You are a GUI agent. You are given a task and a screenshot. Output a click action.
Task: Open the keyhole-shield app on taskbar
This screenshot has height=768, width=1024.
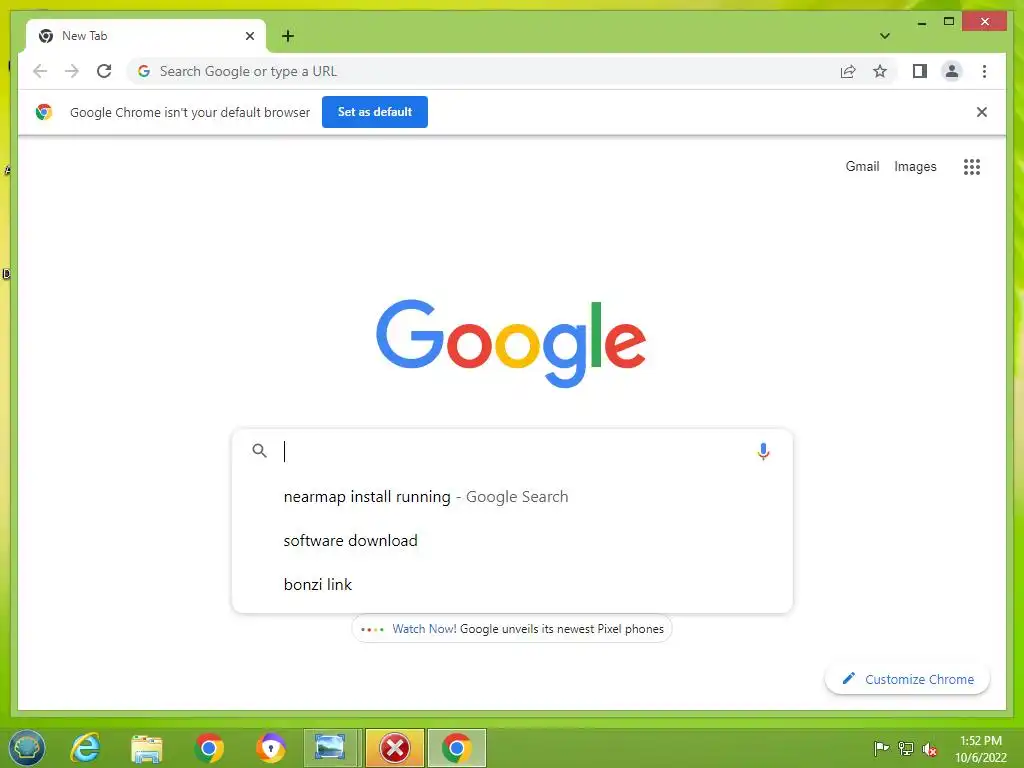click(270, 748)
